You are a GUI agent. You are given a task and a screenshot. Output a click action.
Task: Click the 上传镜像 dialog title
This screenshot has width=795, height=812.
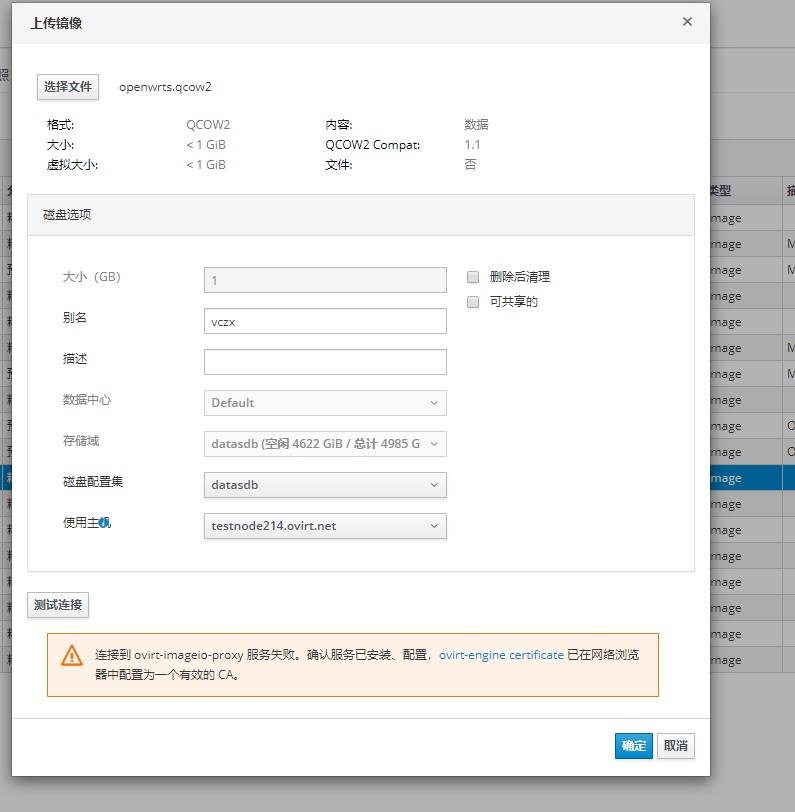56,23
